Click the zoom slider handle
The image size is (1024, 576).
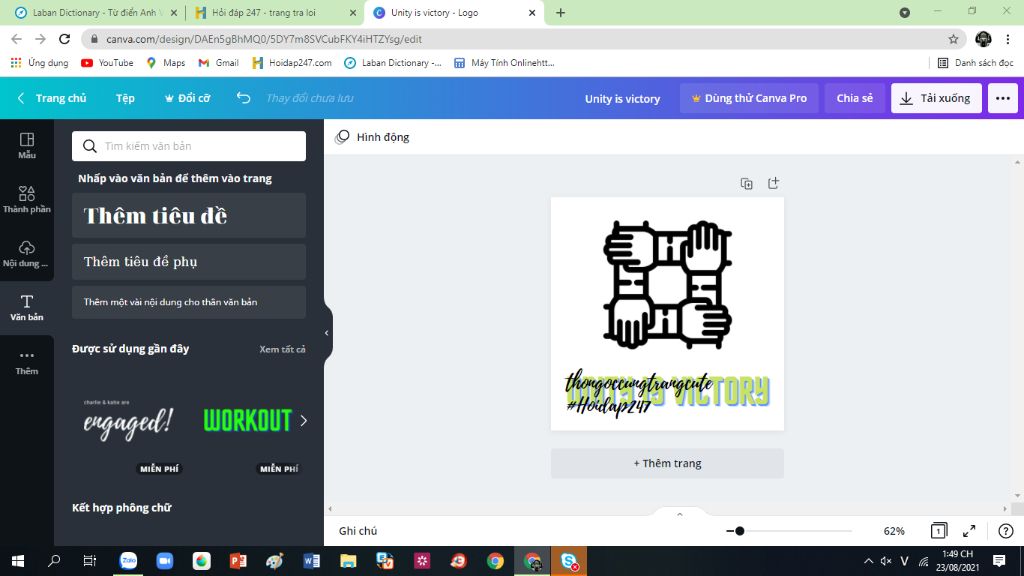coord(739,531)
